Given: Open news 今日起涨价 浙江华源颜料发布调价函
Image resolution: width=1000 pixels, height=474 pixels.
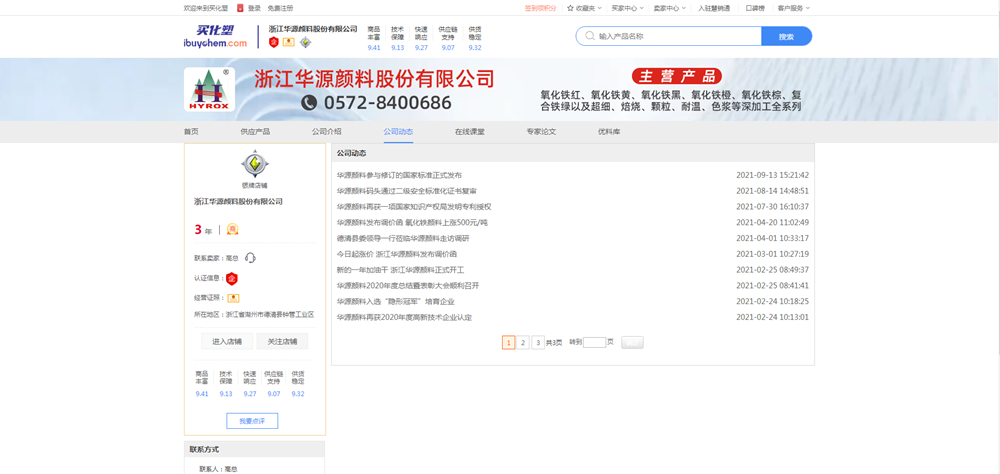Looking at the screenshot, I should pos(397,254).
